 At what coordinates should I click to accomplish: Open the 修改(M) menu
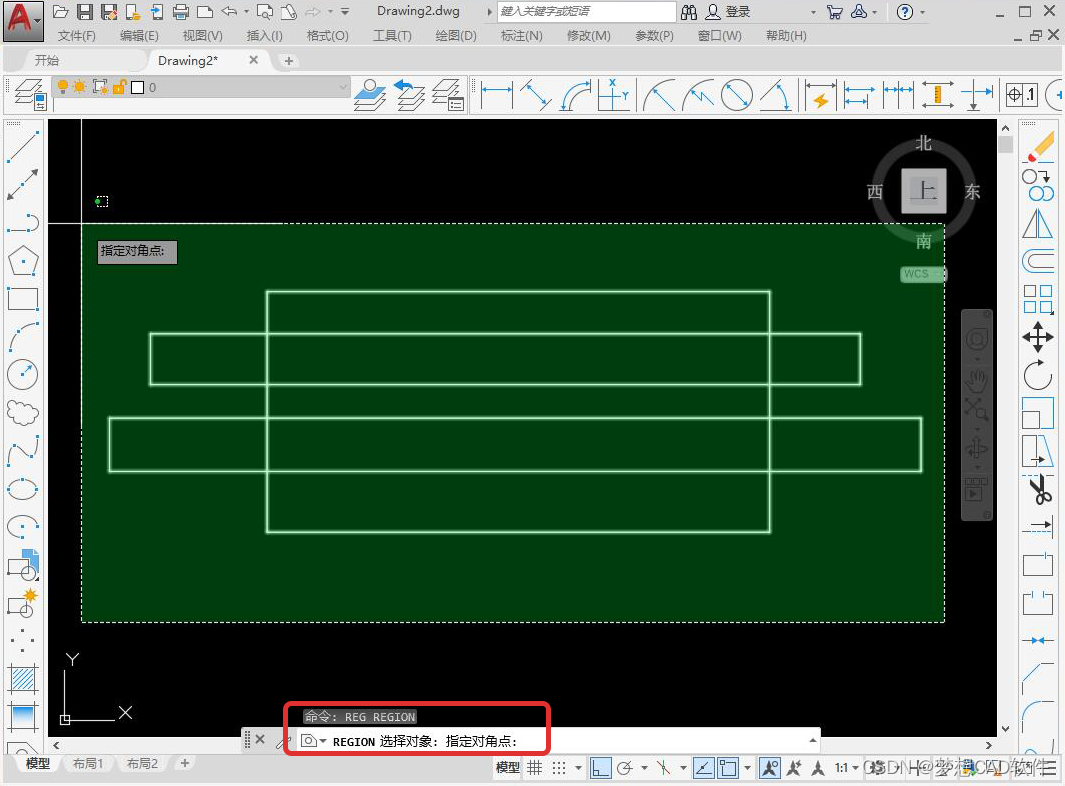coord(588,35)
